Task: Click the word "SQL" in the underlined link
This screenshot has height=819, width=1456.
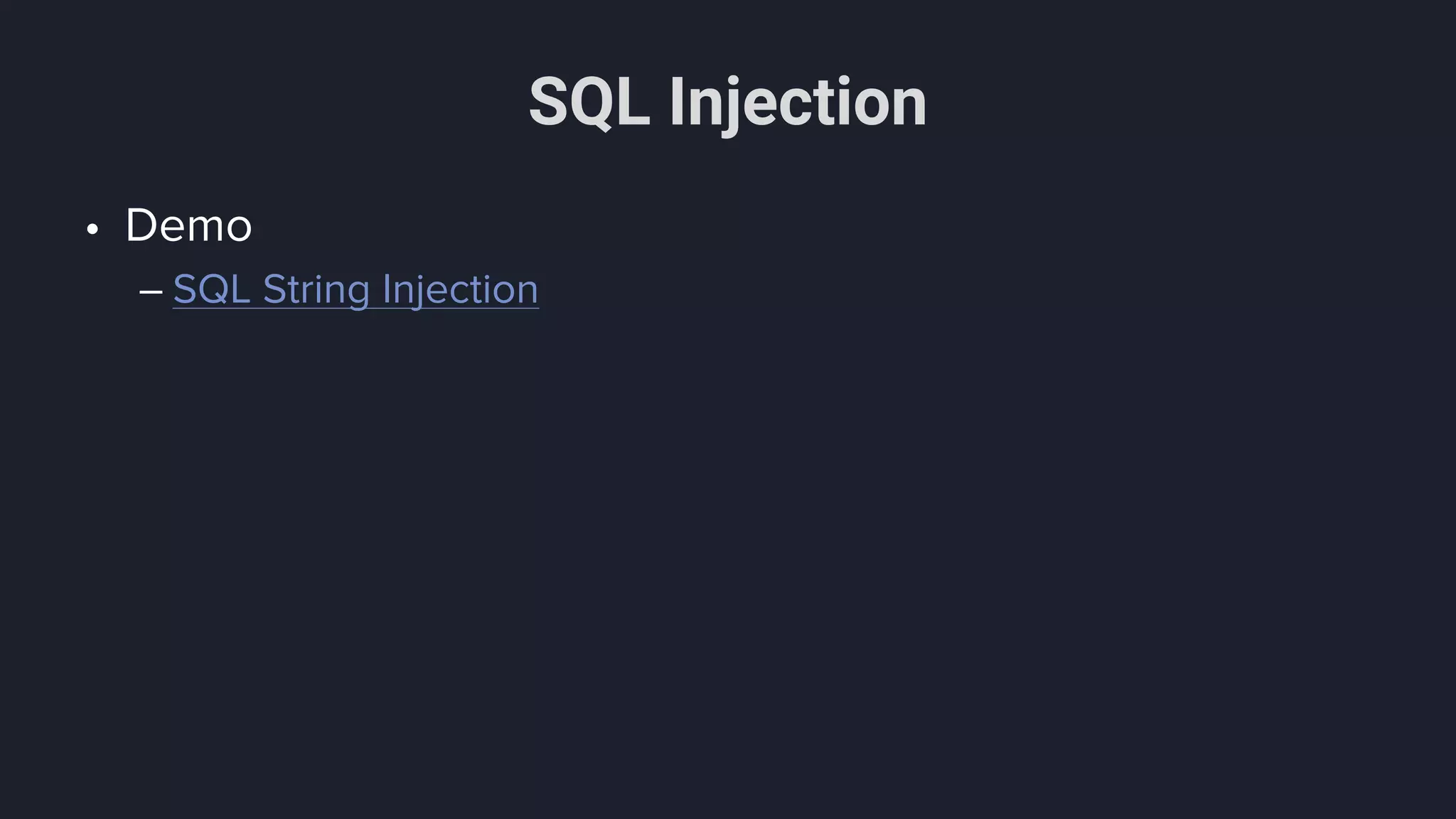Action: point(211,289)
